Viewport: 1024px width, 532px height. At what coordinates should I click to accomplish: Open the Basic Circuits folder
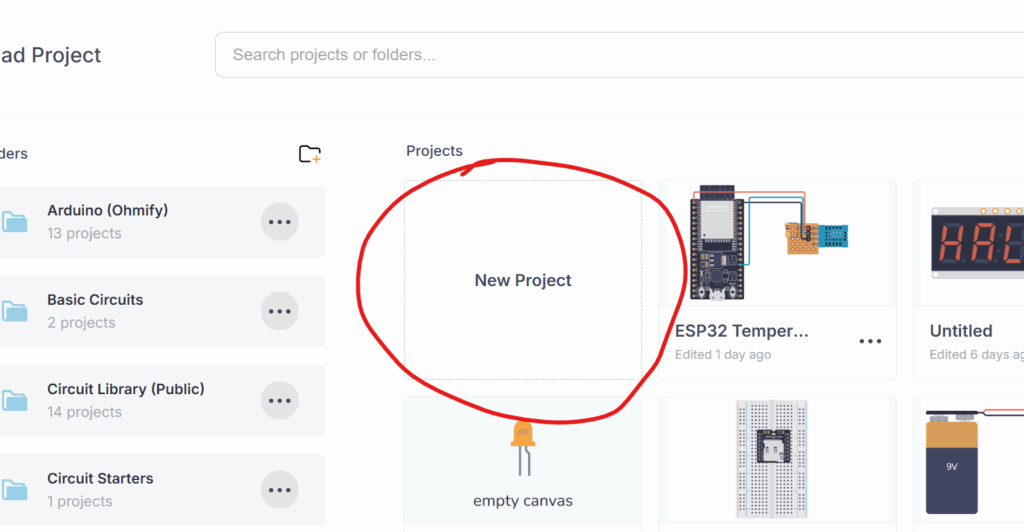tap(95, 300)
